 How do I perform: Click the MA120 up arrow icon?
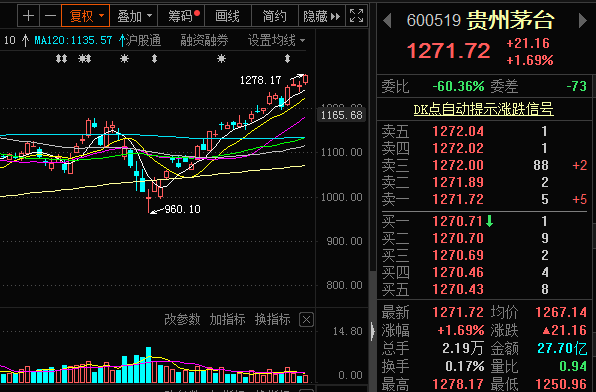pos(122,40)
